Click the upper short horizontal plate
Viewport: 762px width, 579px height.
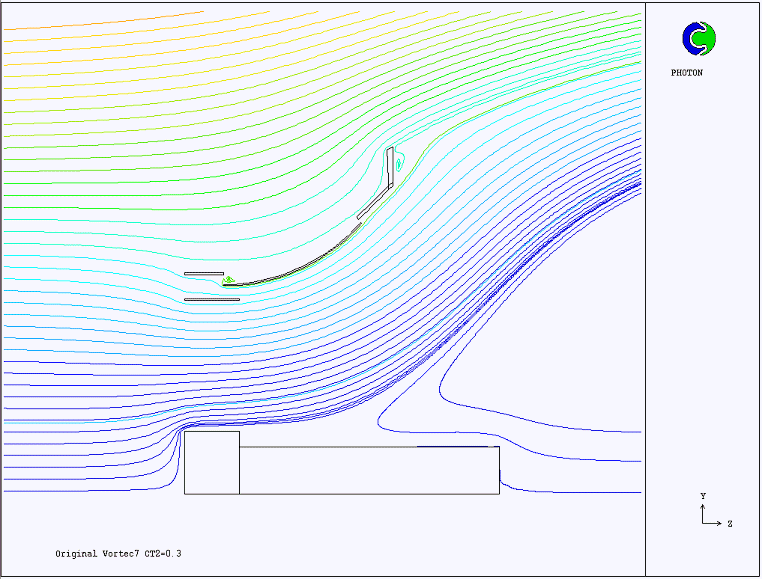[x=203, y=273]
